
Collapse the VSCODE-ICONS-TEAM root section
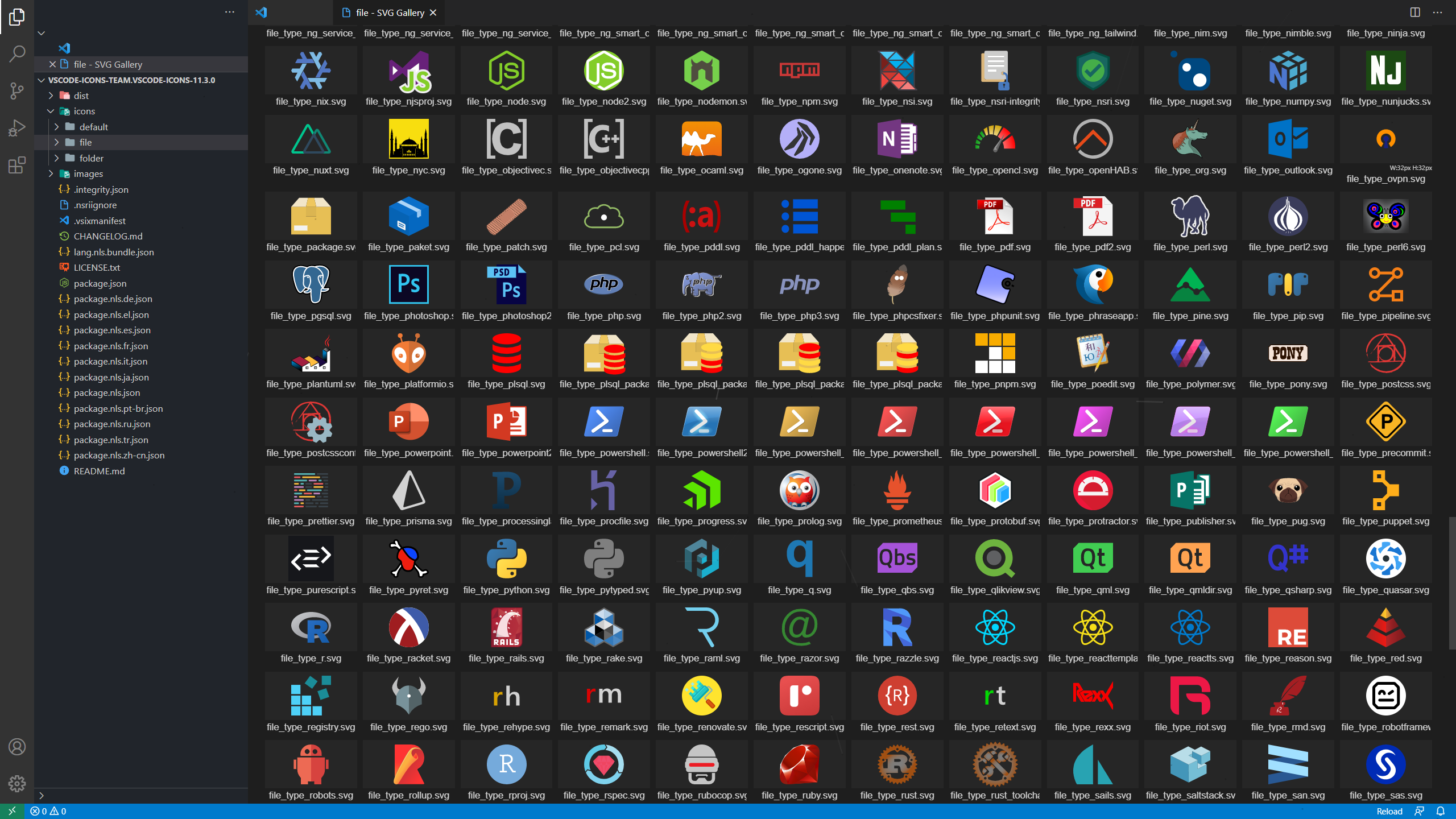pos(41,80)
